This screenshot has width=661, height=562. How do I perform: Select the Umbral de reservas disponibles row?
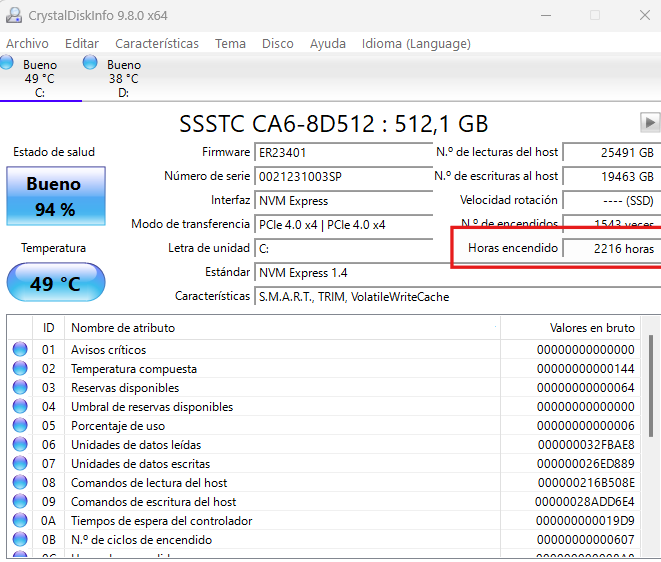tap(324, 406)
